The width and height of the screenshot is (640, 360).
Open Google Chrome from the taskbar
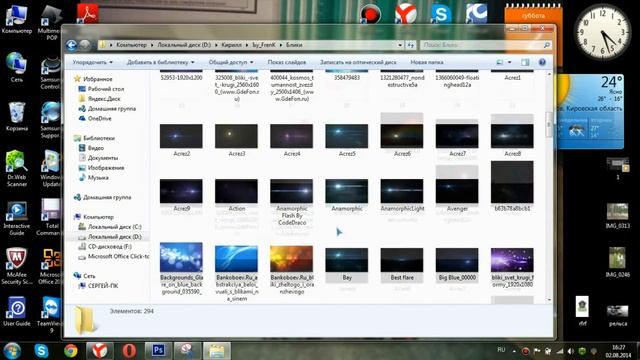(x=71, y=351)
